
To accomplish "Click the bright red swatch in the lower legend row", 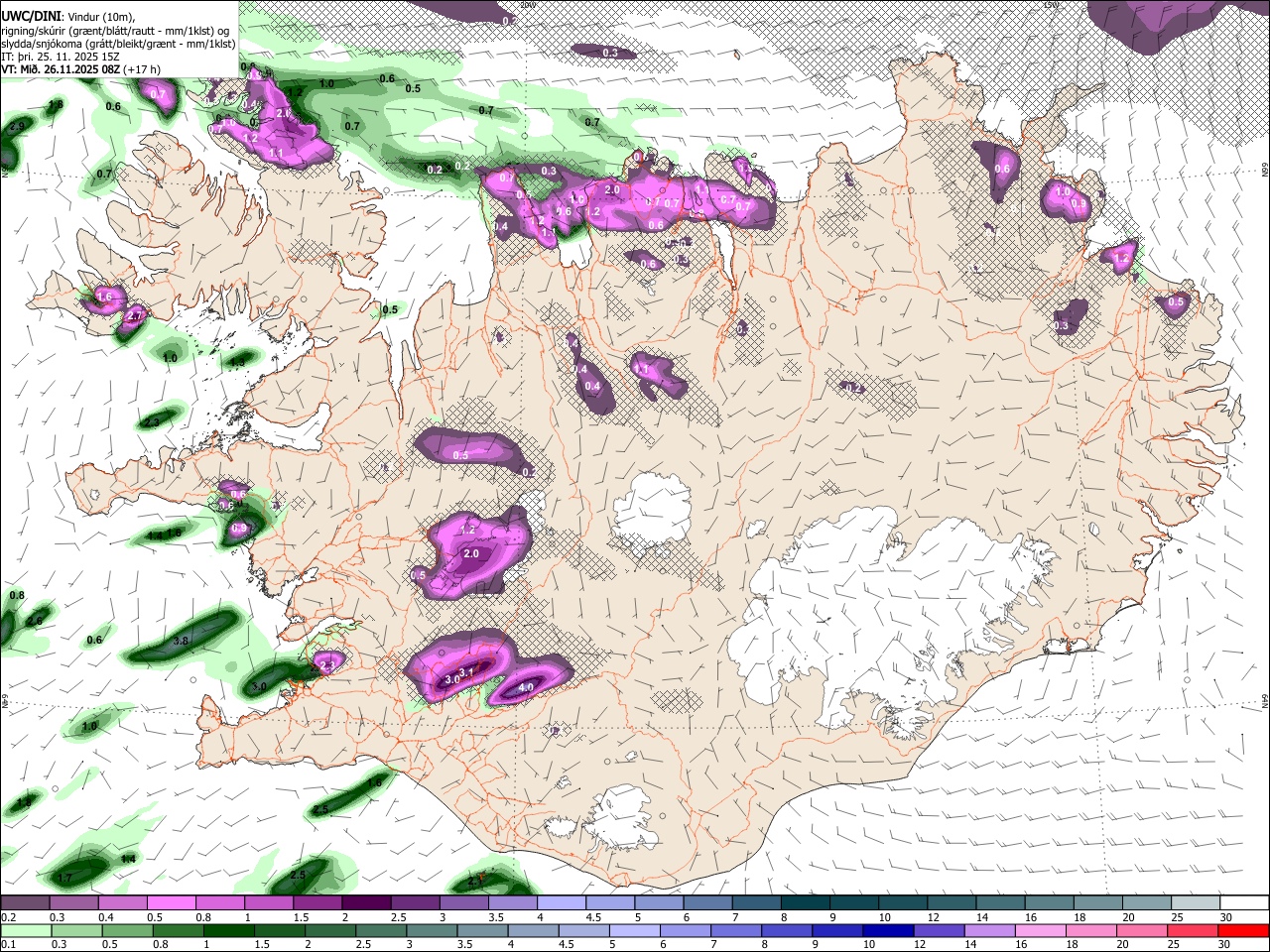I will pyautogui.click(x=1243, y=930).
